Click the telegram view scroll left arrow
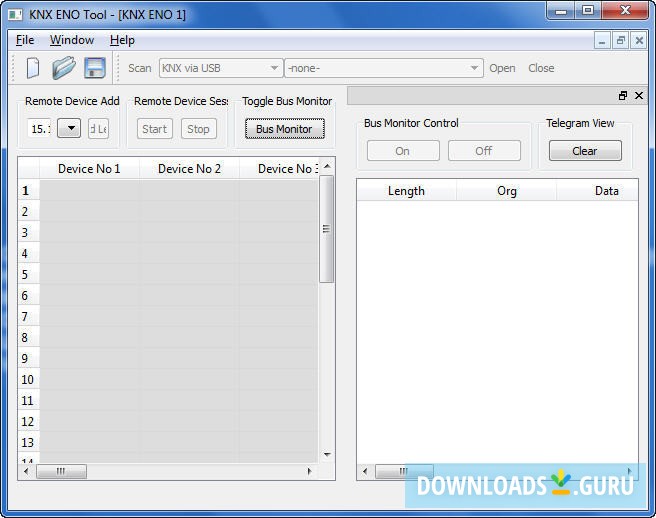The image size is (656, 518). [x=365, y=472]
